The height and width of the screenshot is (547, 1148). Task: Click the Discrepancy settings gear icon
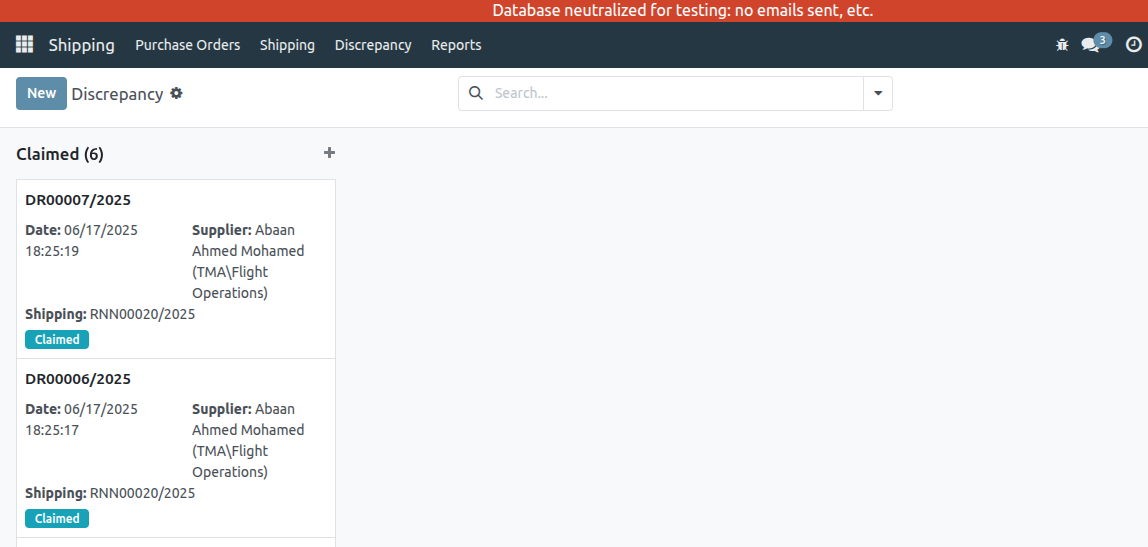pyautogui.click(x=177, y=93)
